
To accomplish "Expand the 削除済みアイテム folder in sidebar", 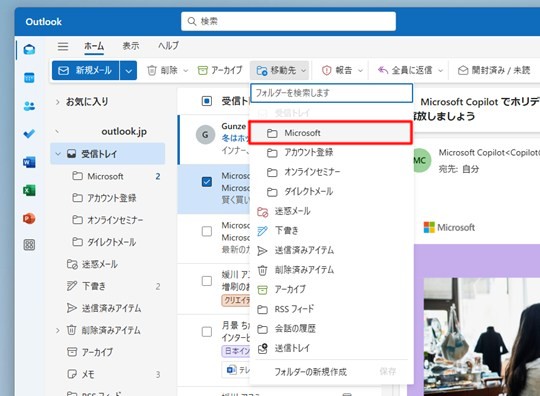I will pos(58,331).
